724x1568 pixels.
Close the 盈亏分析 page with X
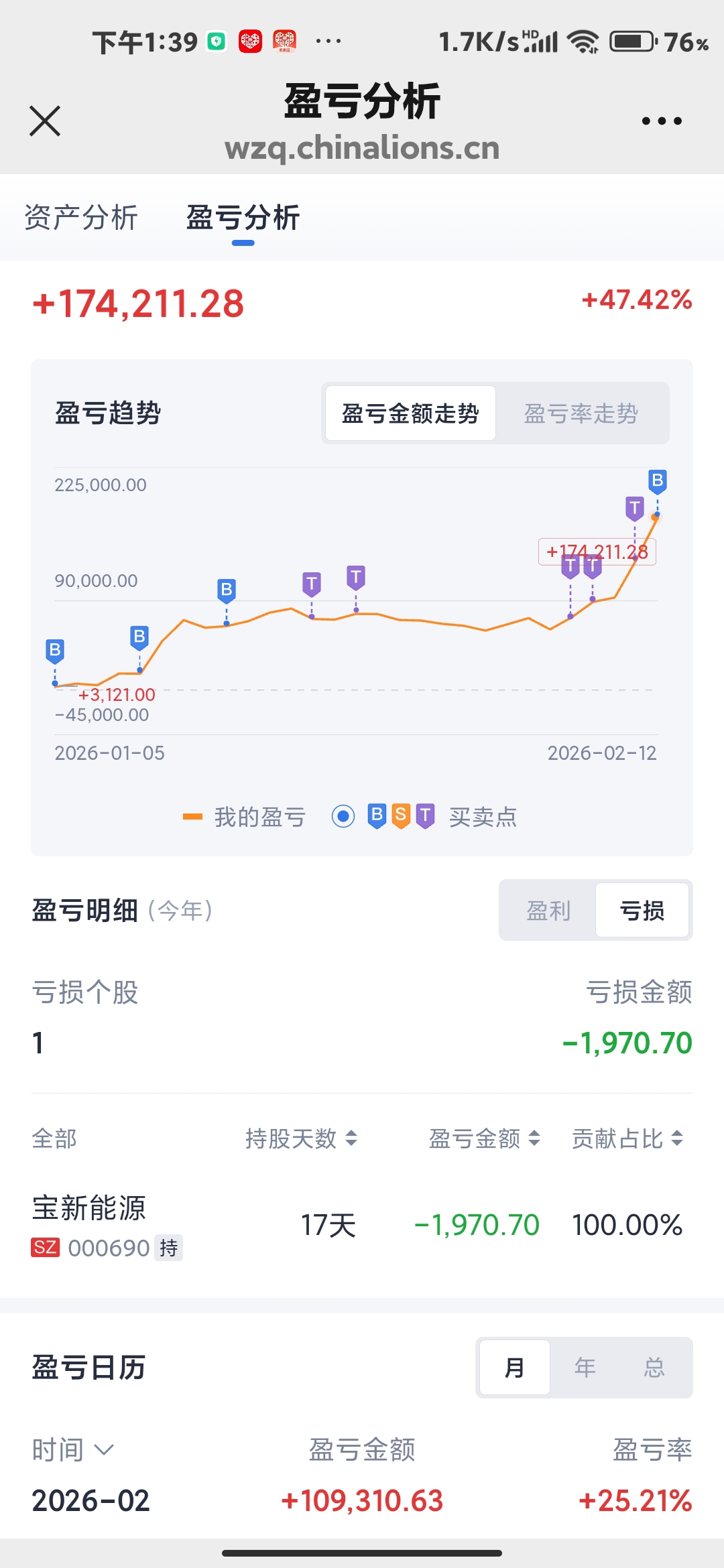[x=45, y=121]
